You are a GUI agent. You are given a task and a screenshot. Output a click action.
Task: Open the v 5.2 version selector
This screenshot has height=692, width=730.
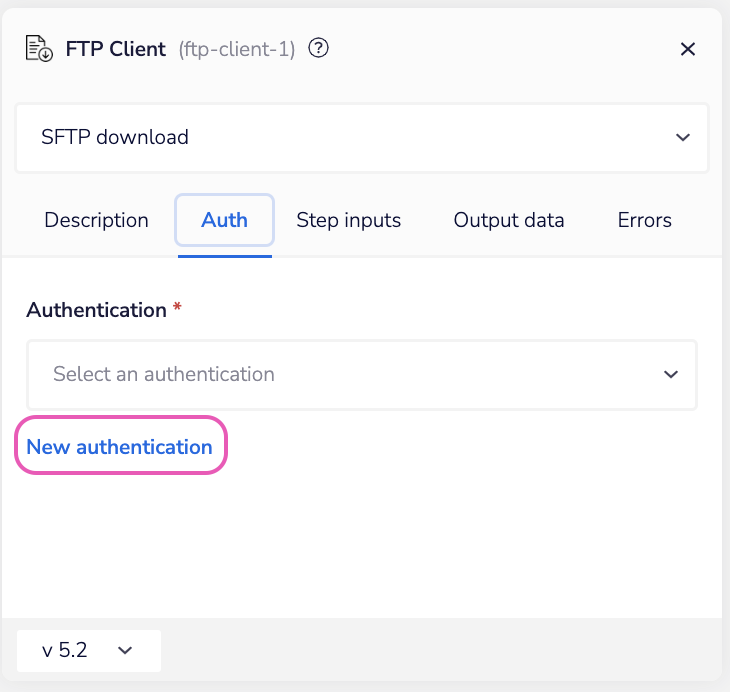[88, 650]
